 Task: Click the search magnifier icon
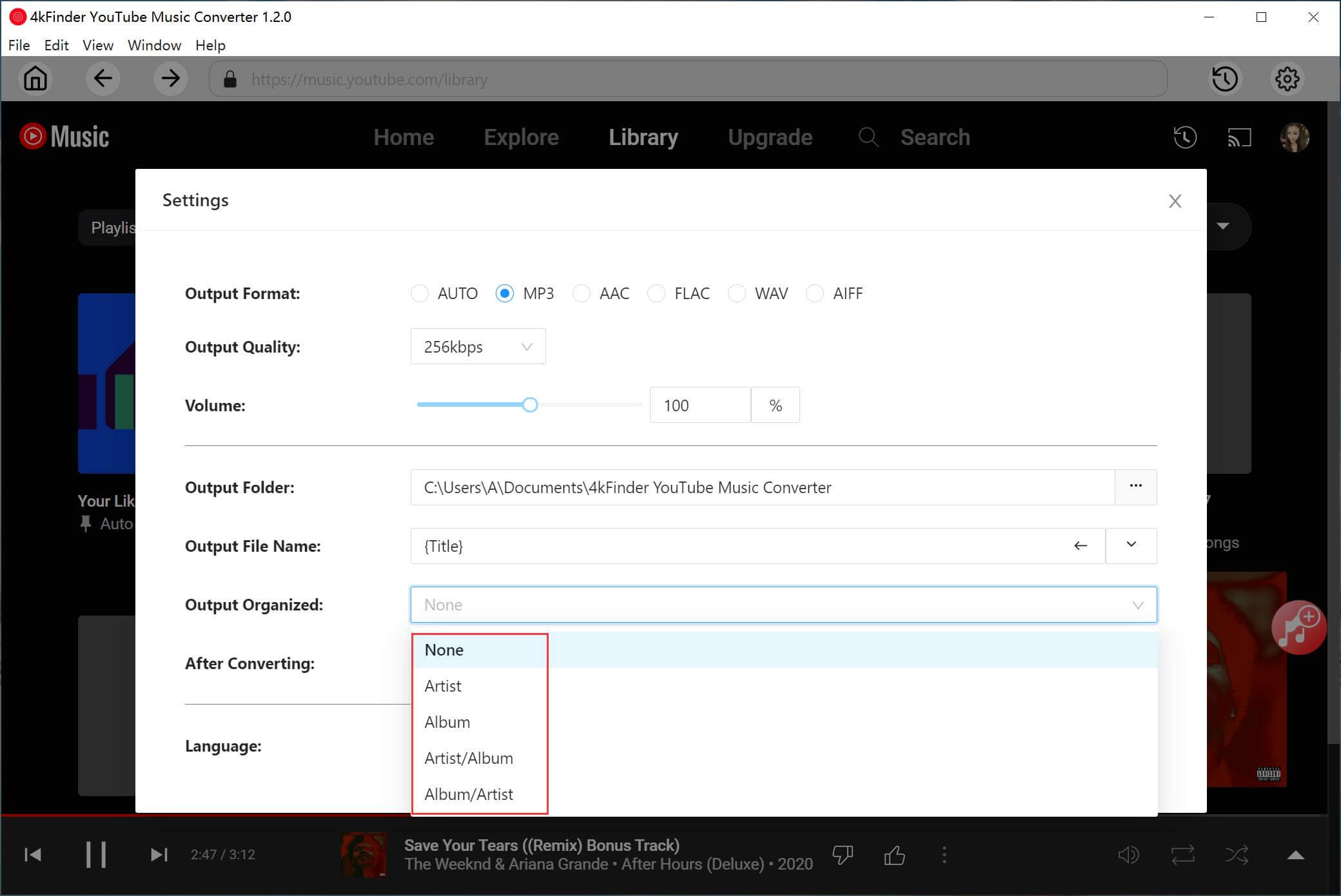(x=868, y=137)
